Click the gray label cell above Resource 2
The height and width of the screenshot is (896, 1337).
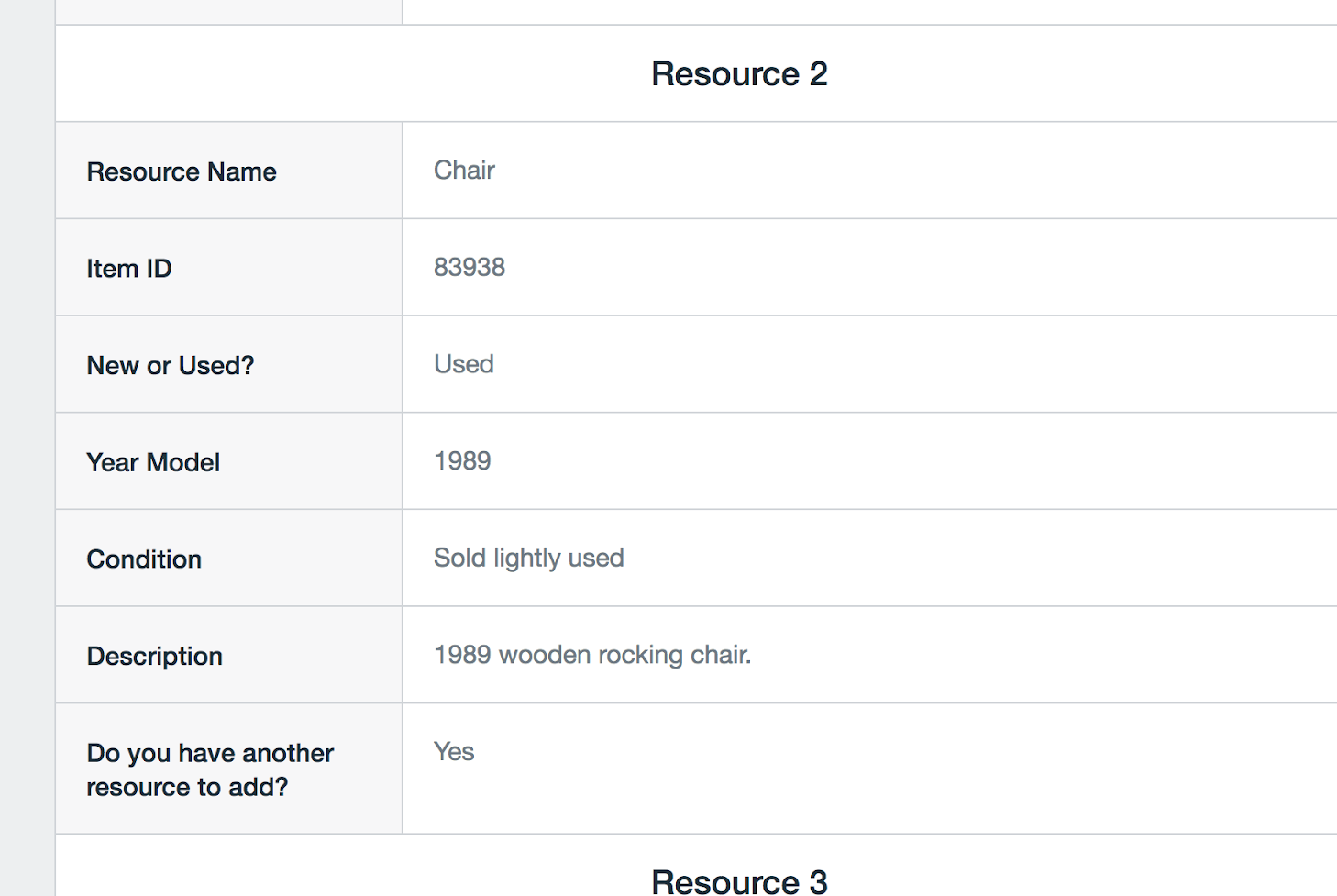(228, 11)
